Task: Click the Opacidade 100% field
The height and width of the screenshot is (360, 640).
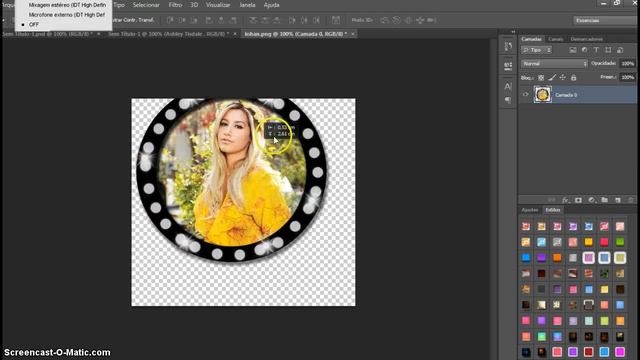Action: [x=627, y=64]
